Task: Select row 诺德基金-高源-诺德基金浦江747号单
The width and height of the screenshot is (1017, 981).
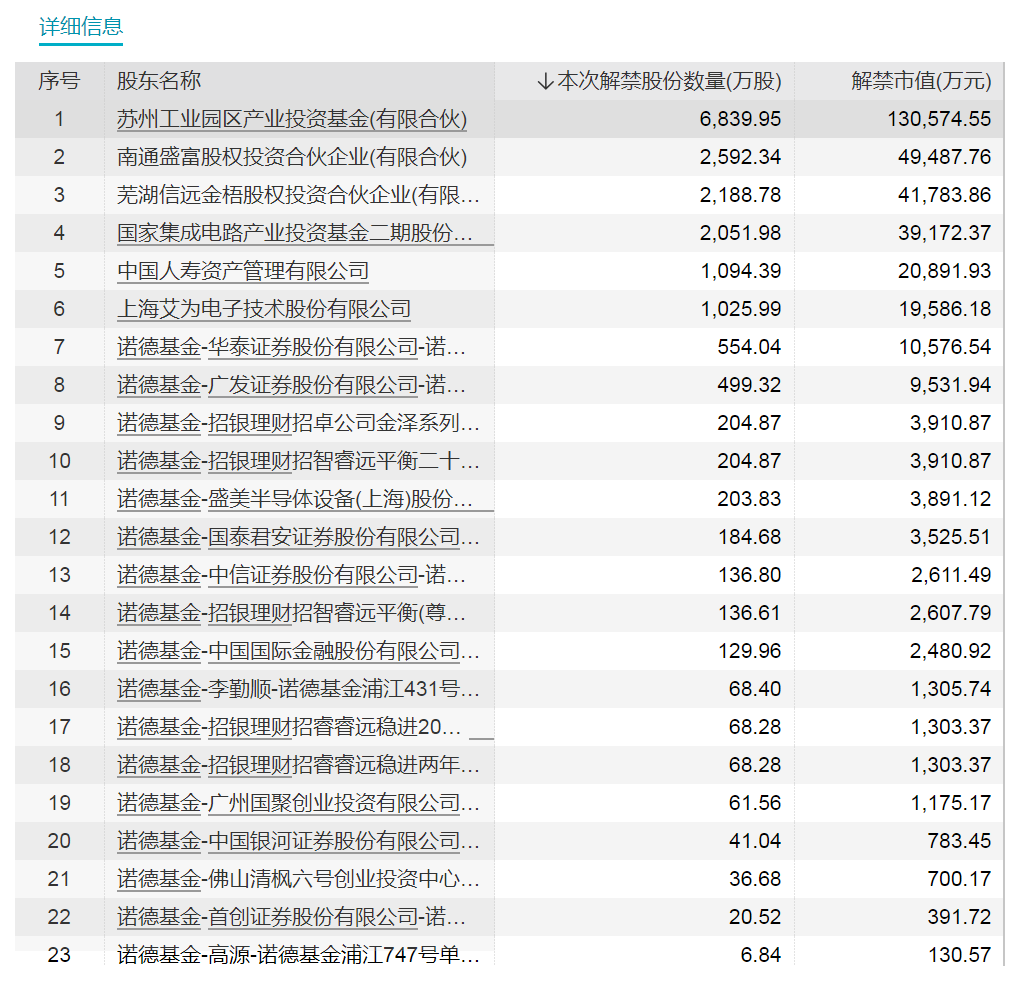Action: 508,954
